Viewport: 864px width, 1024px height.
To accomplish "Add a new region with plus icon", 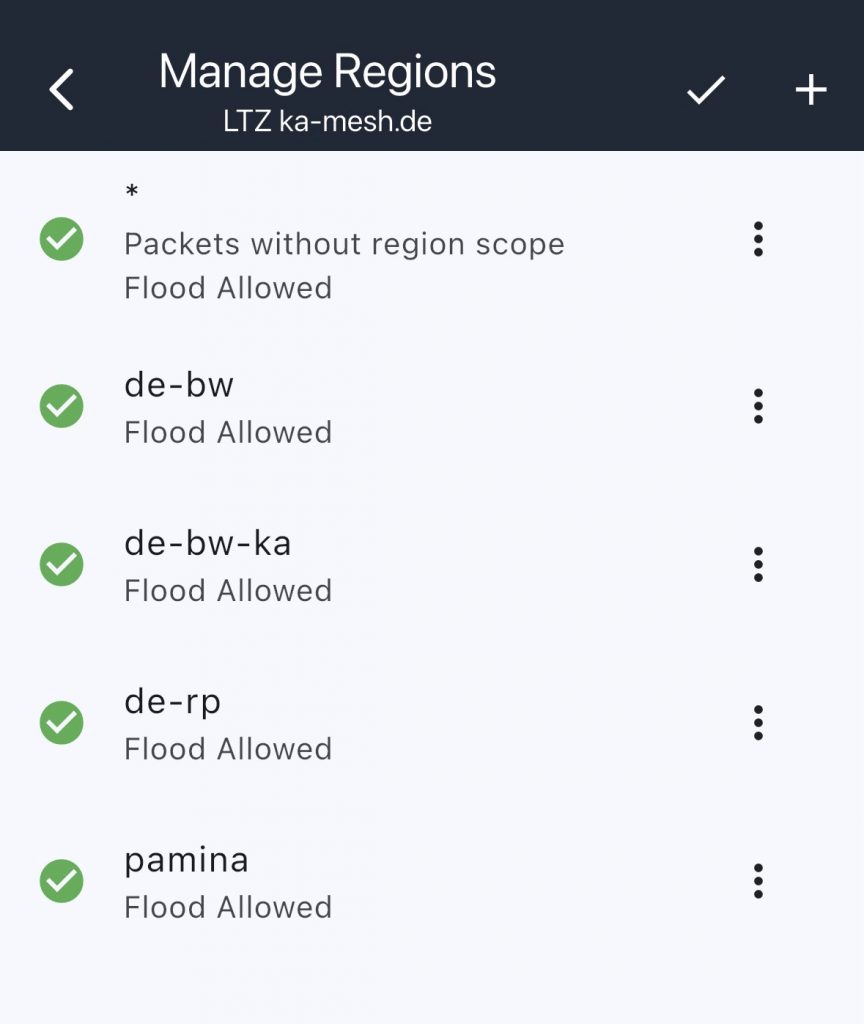I will pyautogui.click(x=810, y=91).
